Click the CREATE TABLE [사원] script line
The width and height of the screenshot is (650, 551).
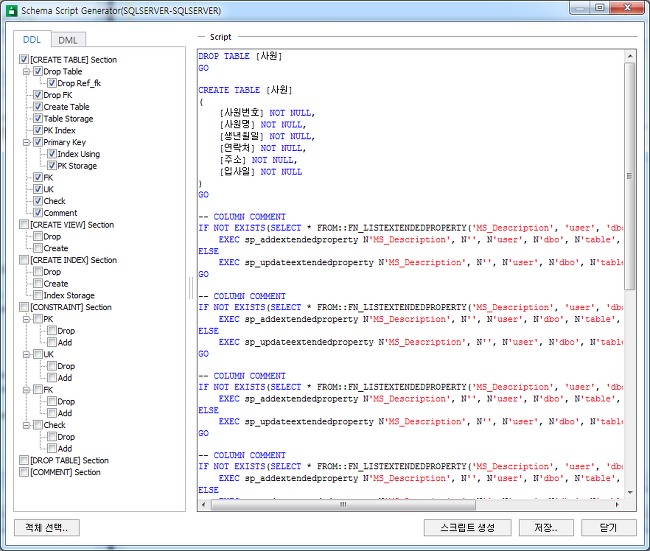[245, 90]
